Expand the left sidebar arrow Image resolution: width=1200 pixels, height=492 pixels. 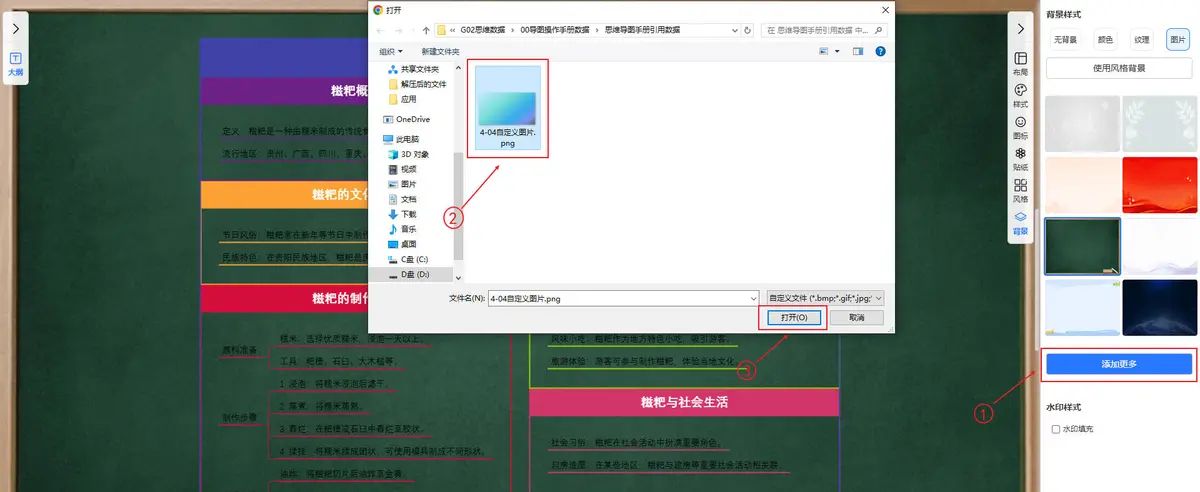pos(15,29)
